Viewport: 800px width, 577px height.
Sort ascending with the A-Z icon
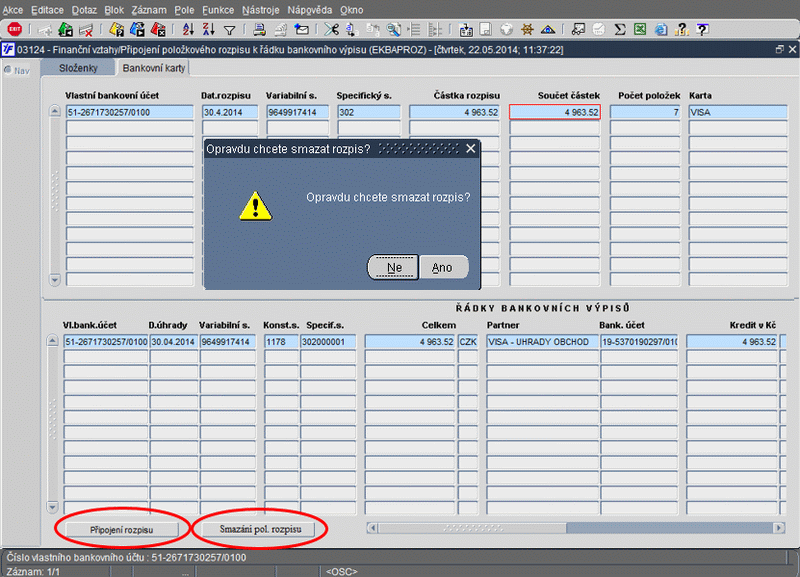coord(188,30)
